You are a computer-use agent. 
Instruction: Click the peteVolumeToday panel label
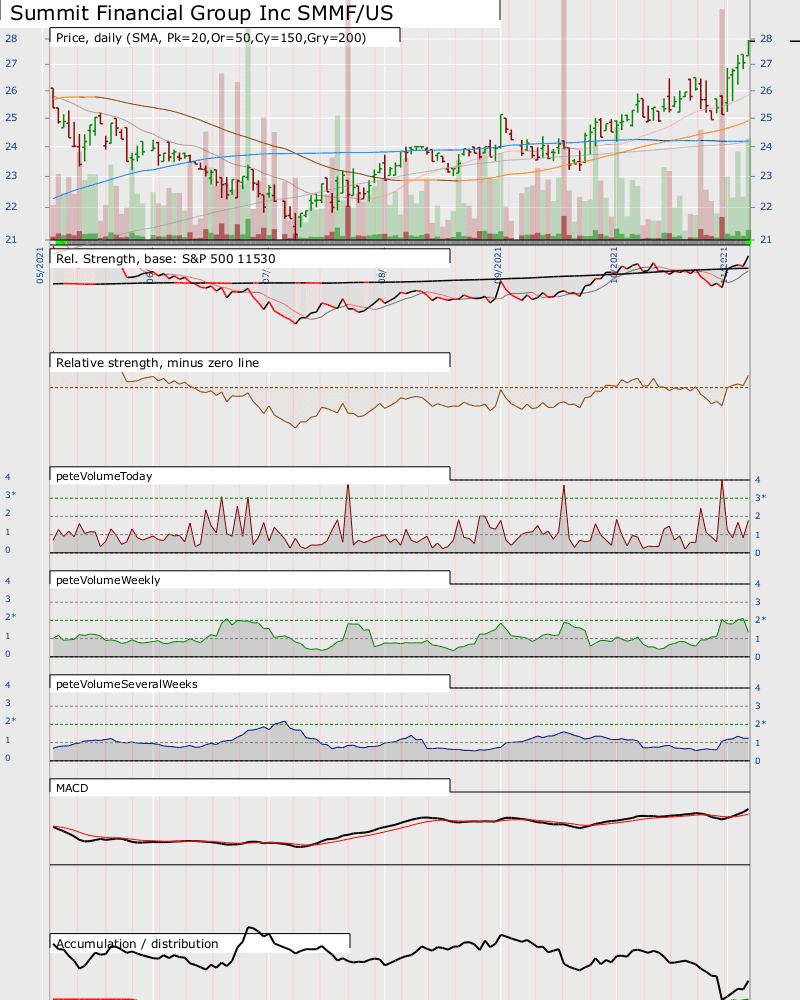(x=104, y=476)
